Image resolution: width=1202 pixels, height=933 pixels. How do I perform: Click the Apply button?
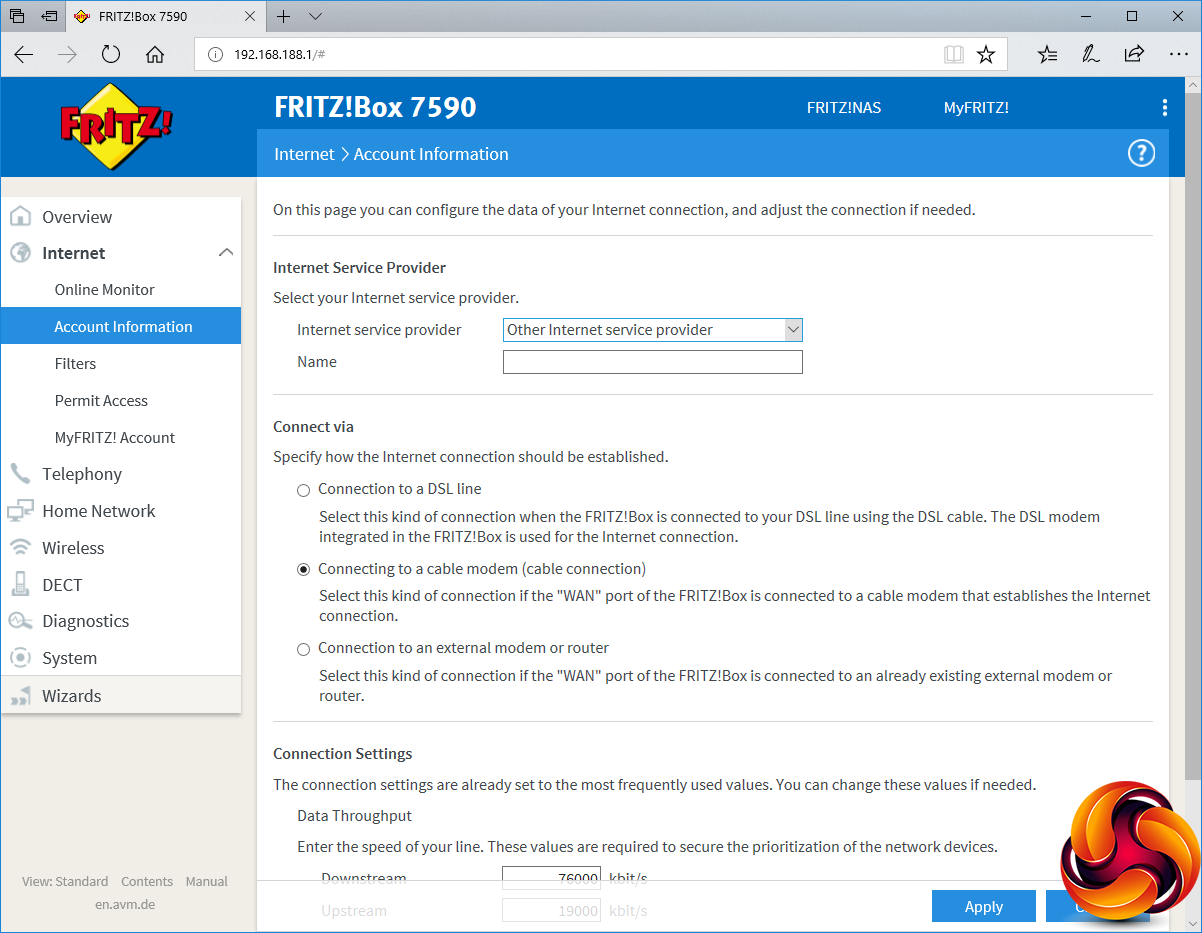983,906
